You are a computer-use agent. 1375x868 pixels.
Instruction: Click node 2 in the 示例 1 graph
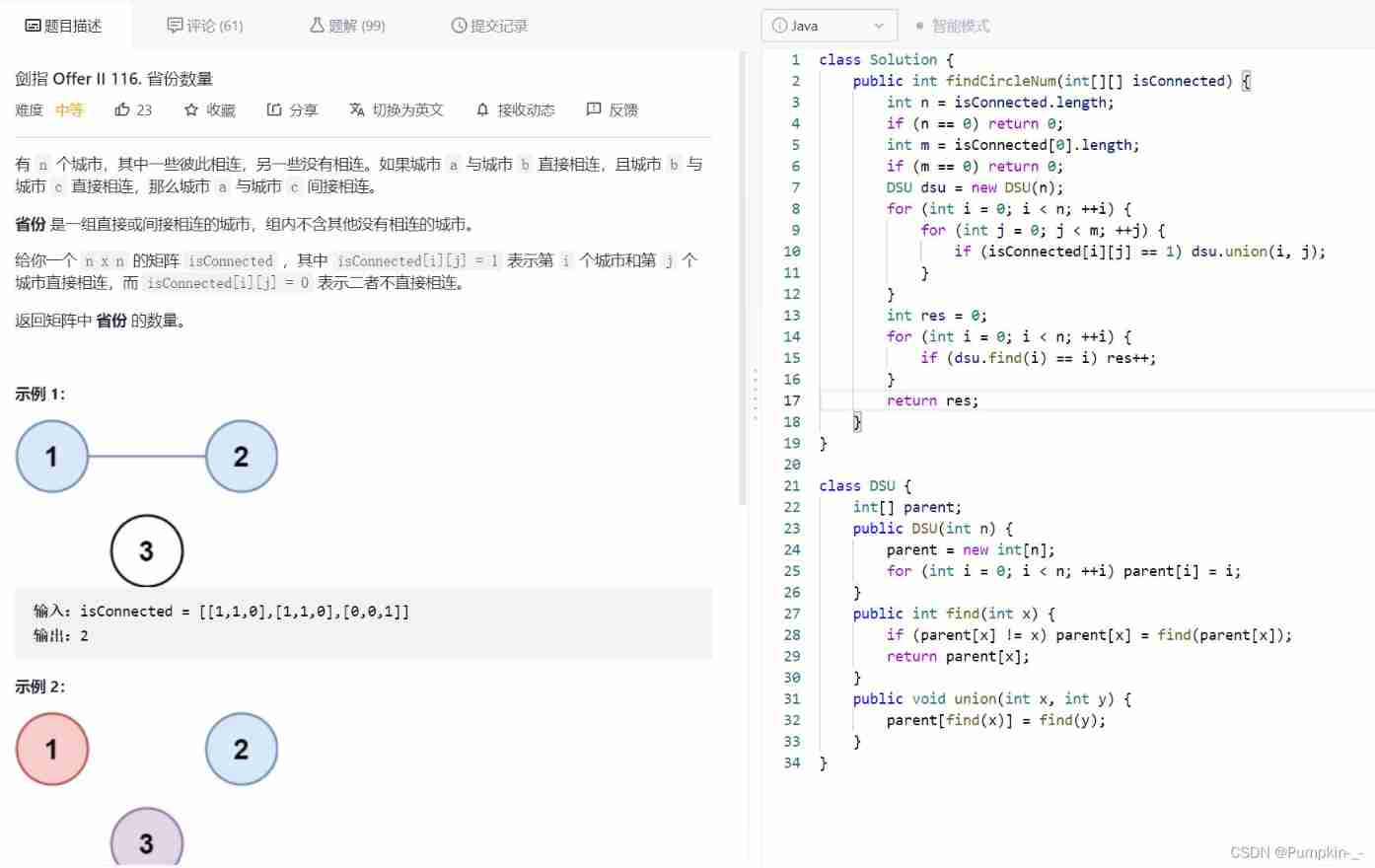click(242, 457)
